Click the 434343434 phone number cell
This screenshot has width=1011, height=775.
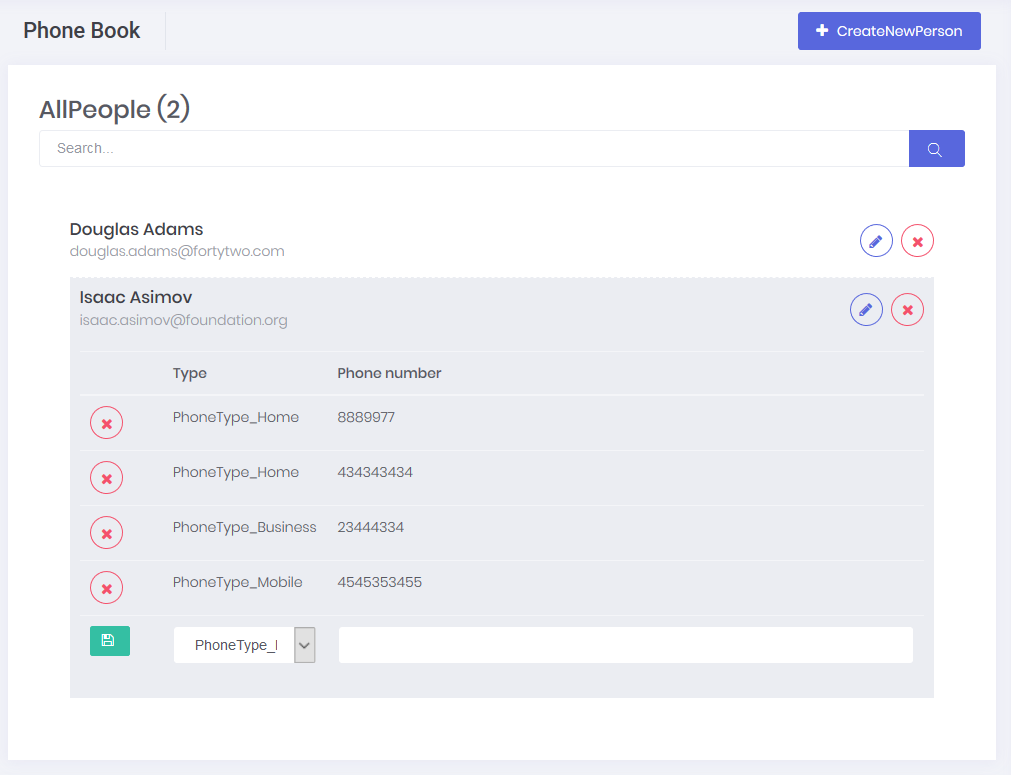coord(375,472)
